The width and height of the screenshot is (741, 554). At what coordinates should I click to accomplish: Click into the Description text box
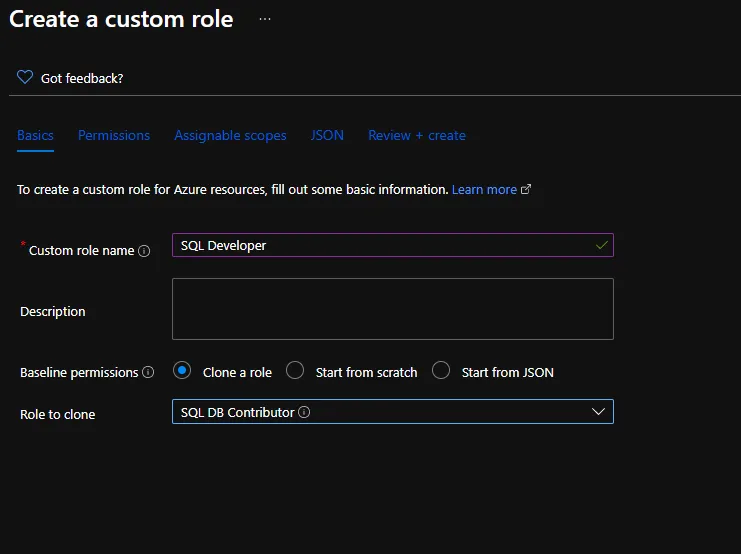click(392, 309)
